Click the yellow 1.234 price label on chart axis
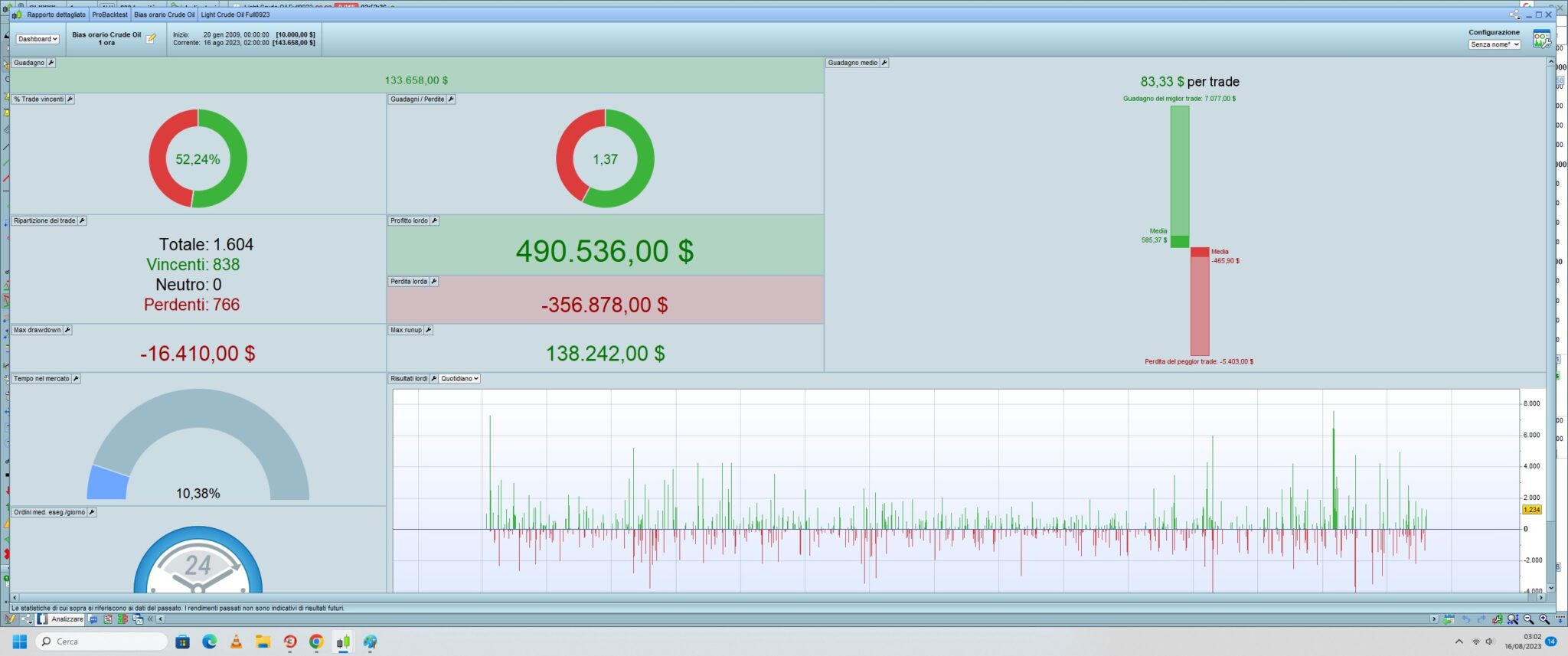Image resolution: width=1568 pixels, height=656 pixels. pos(1531,510)
